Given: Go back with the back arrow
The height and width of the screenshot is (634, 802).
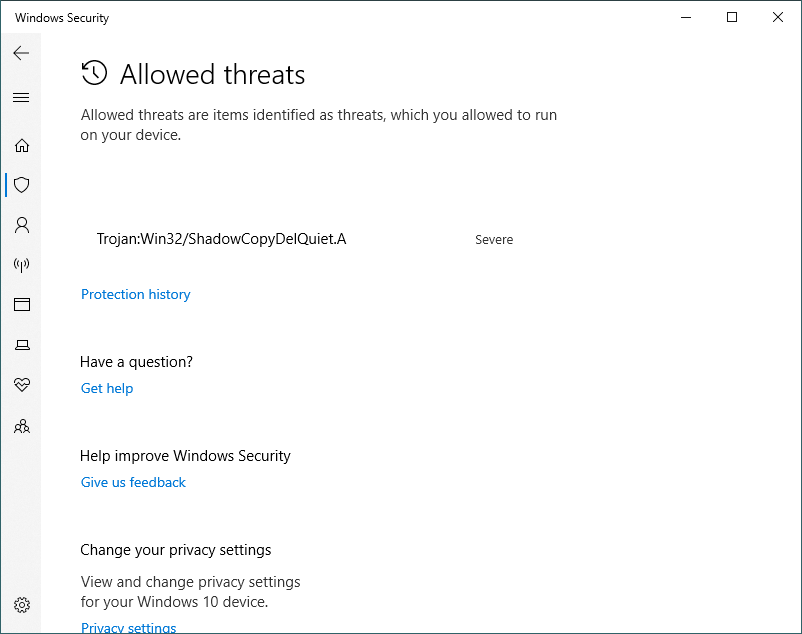Looking at the screenshot, I should pos(21,53).
